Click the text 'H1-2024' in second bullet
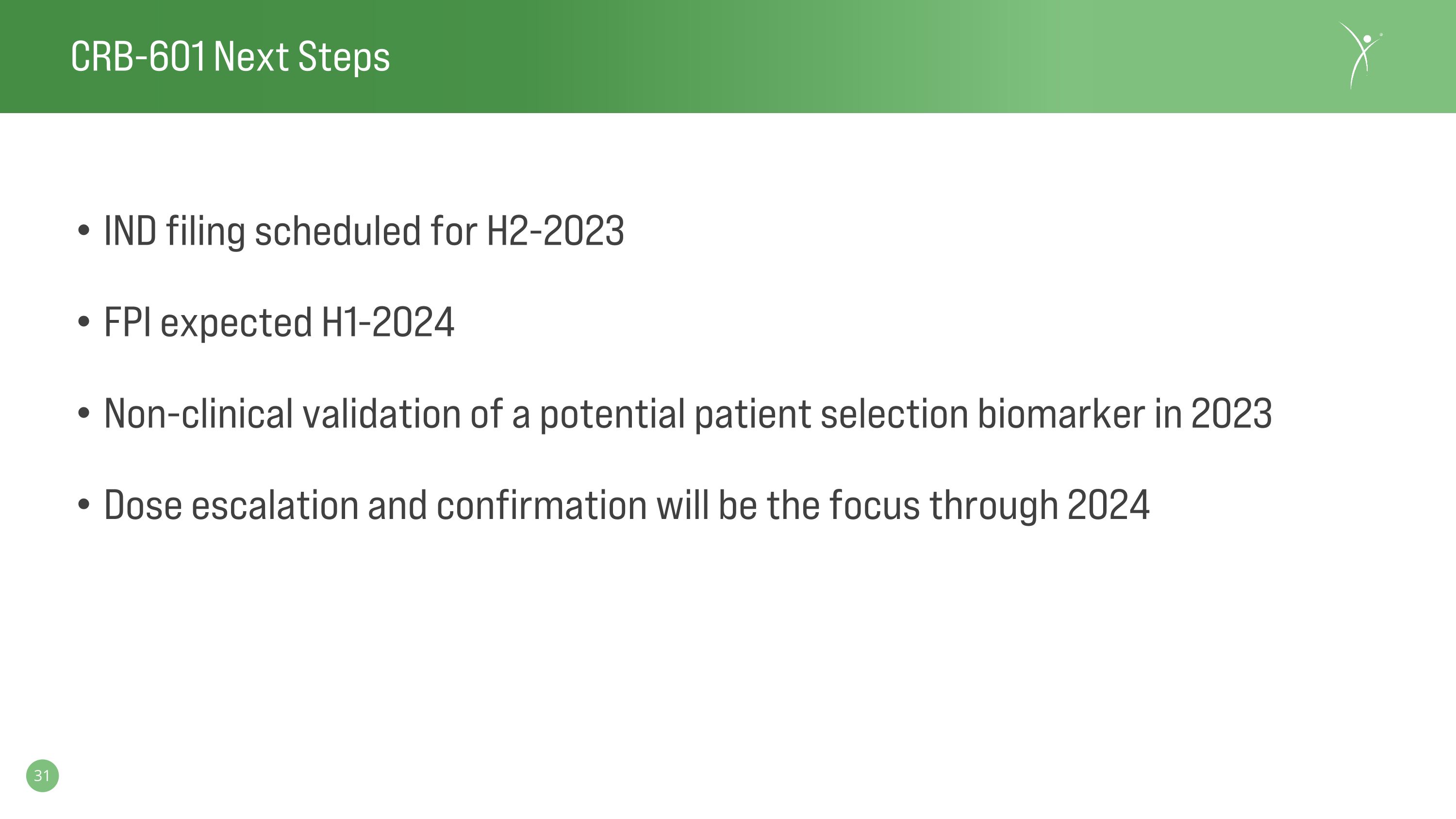This screenshot has height=819, width=1456. coord(388,322)
